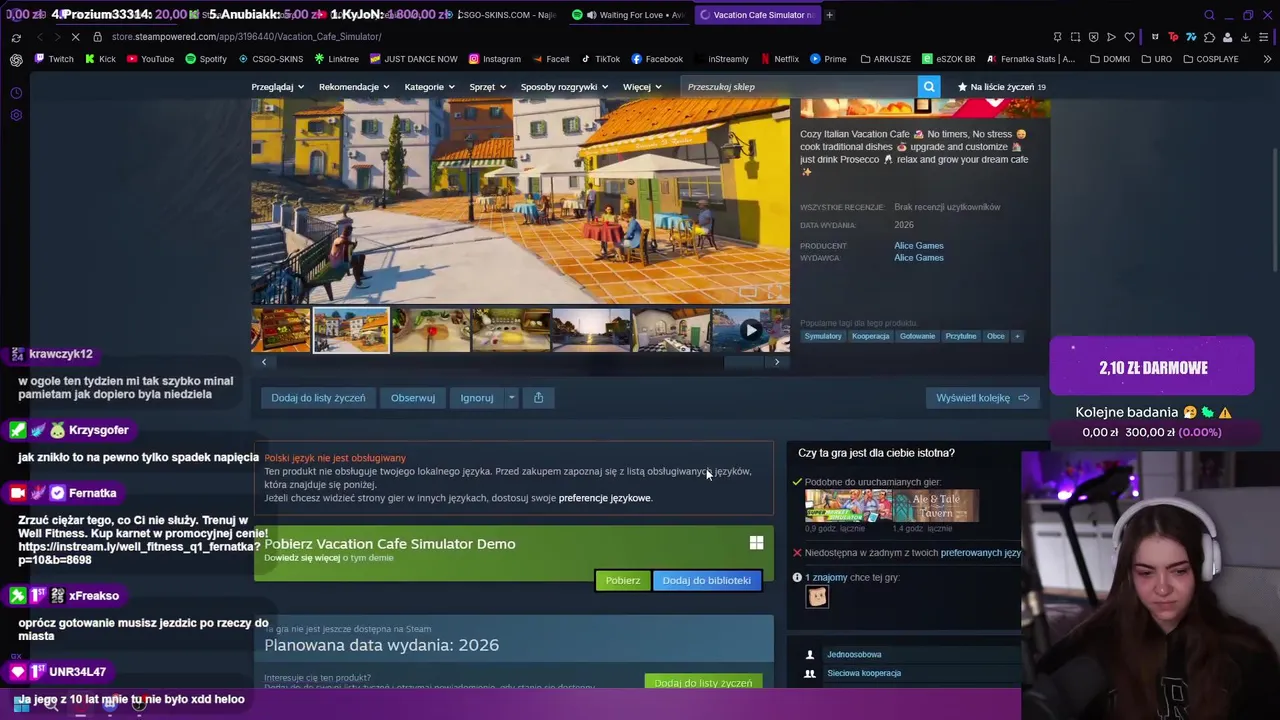Switch to Waiting For Love Spotify tab

pyautogui.click(x=630, y=15)
